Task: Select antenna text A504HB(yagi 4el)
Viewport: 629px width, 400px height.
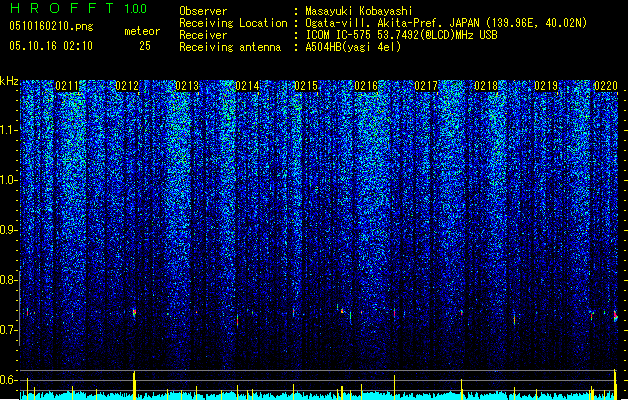Action: point(353,47)
